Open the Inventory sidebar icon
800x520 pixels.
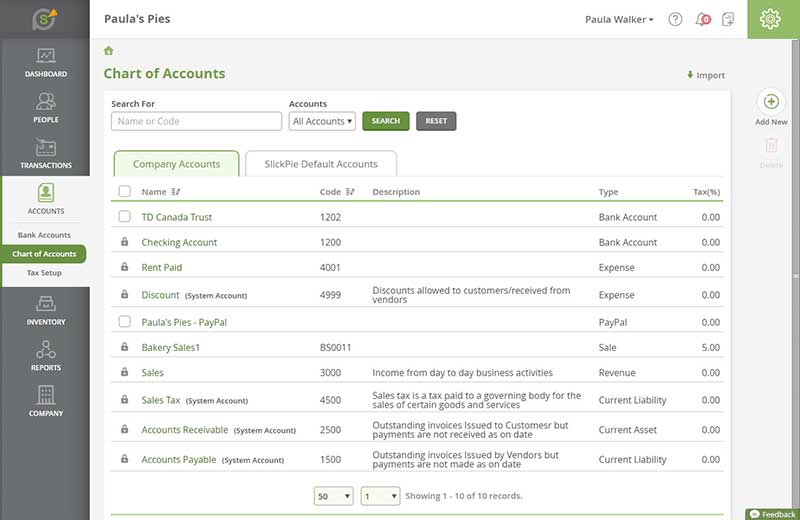(x=45, y=306)
